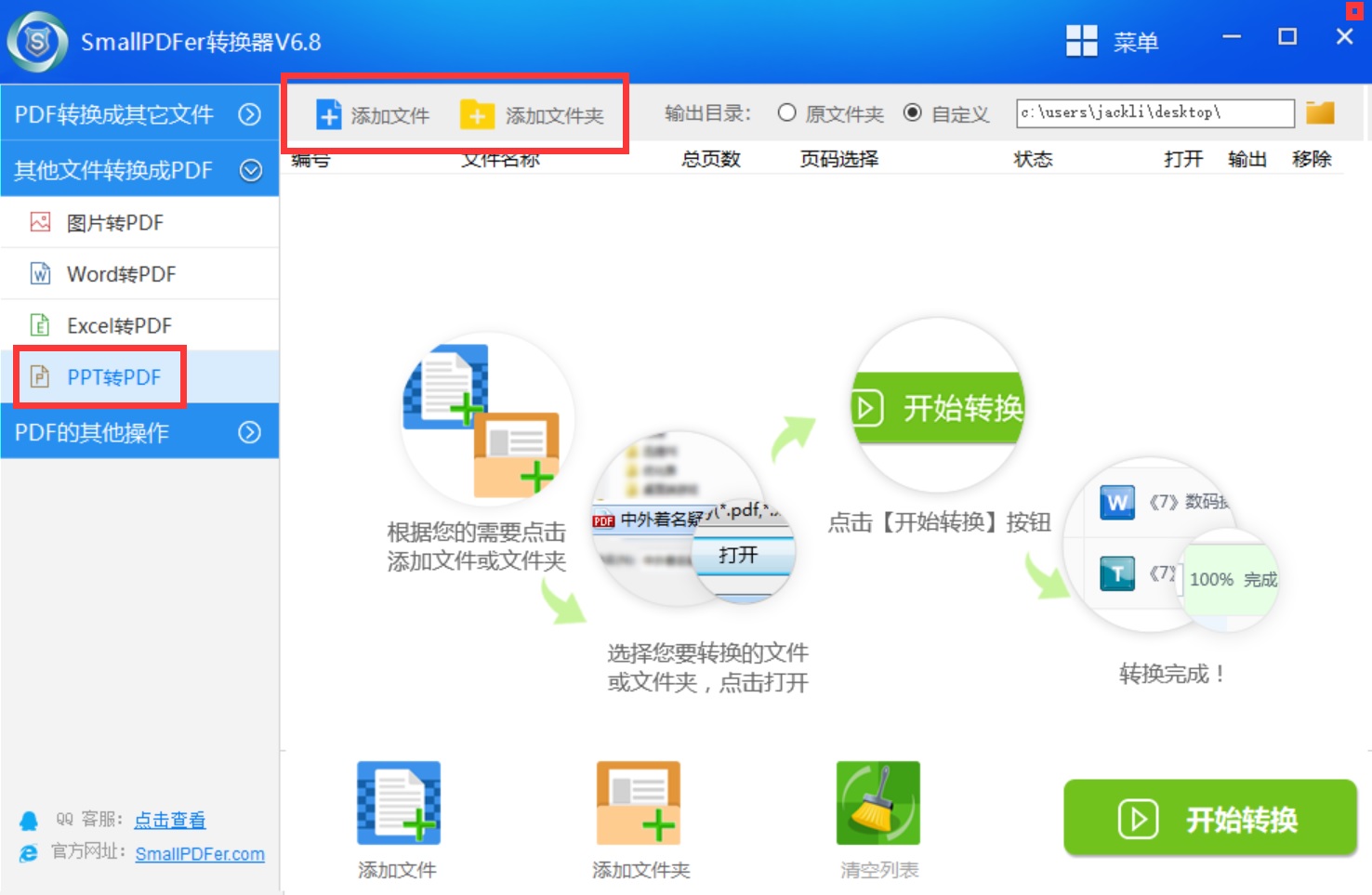Expand the PDF转换成其它文件 section
Viewport: 1372px width, 895px height.
pyautogui.click(x=139, y=113)
